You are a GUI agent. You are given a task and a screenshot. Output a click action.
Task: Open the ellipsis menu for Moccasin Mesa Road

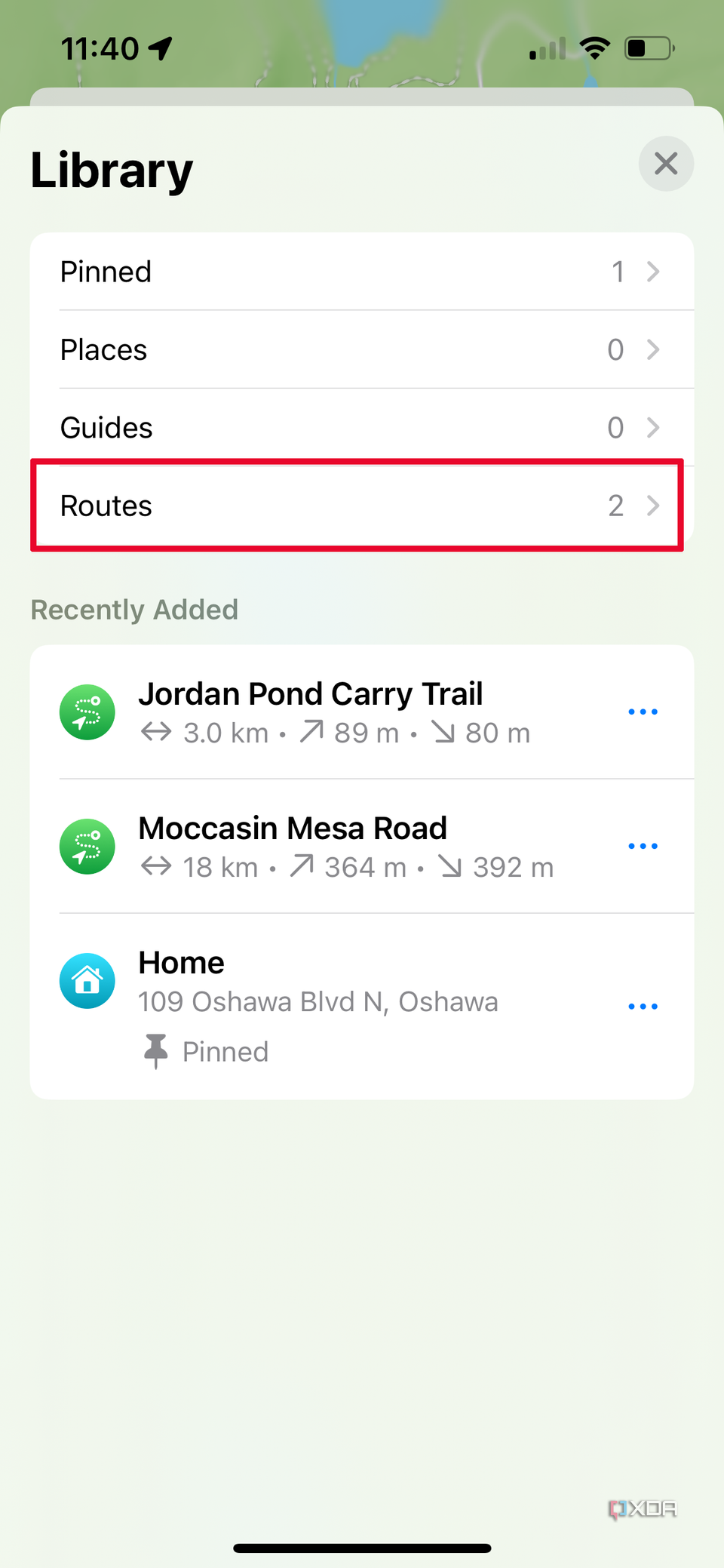pyautogui.click(x=643, y=846)
